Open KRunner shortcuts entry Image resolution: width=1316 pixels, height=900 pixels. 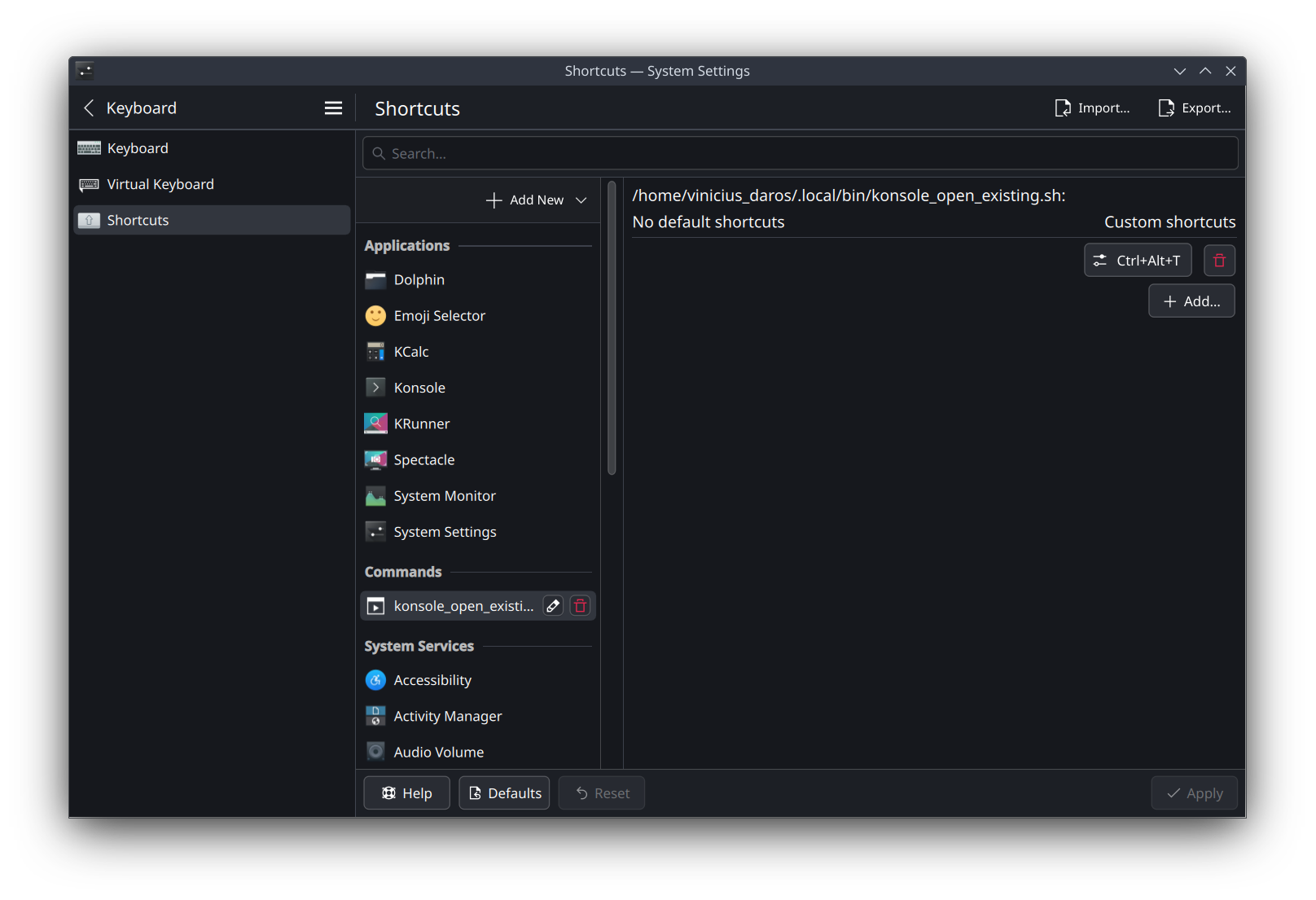[421, 424]
